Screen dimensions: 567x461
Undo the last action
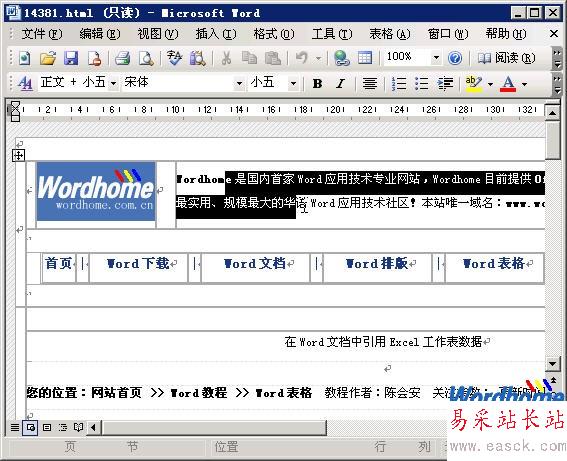[302, 58]
